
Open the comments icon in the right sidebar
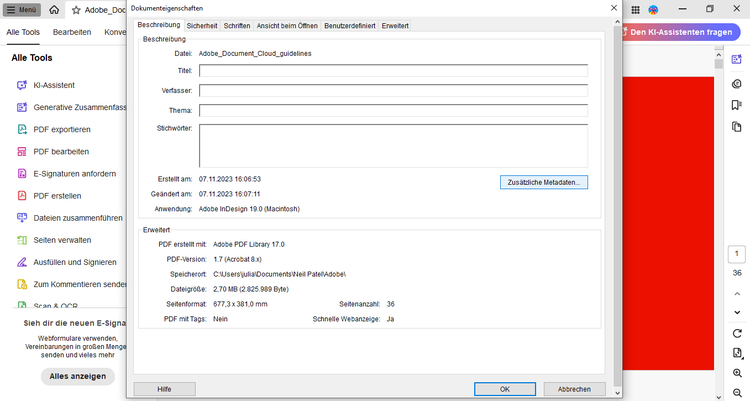(x=737, y=84)
